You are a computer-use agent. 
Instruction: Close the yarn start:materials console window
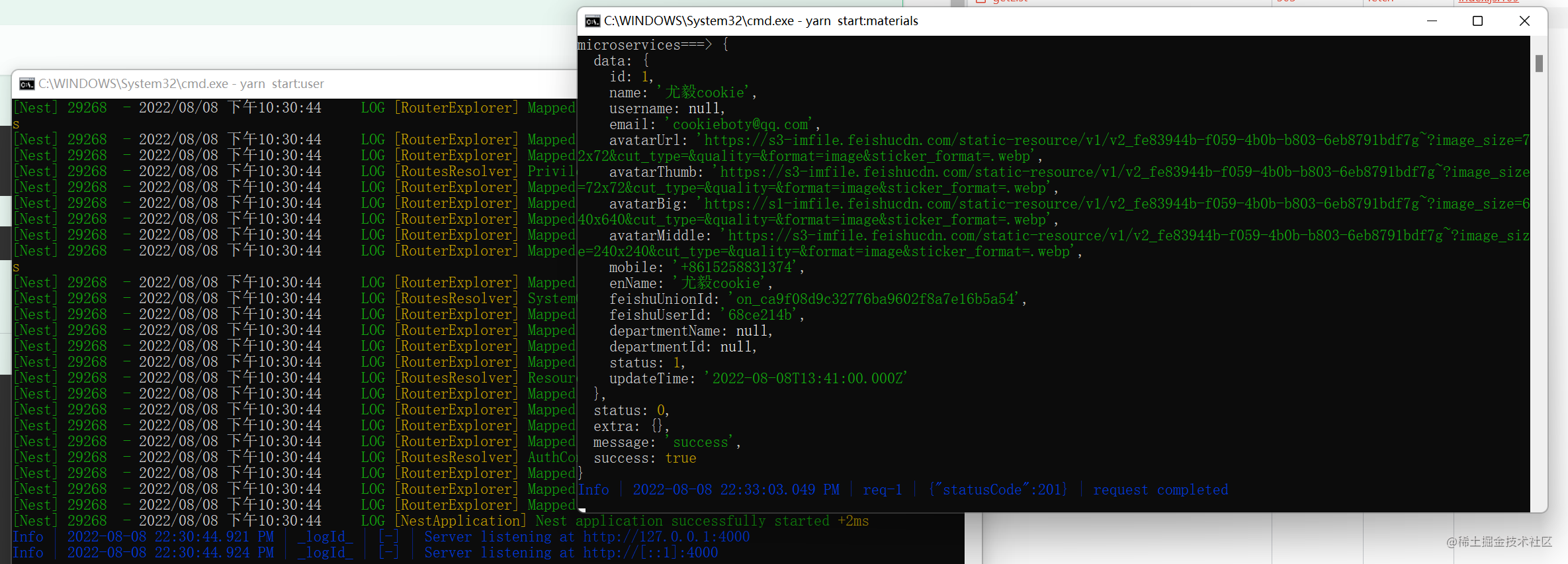pos(1524,21)
